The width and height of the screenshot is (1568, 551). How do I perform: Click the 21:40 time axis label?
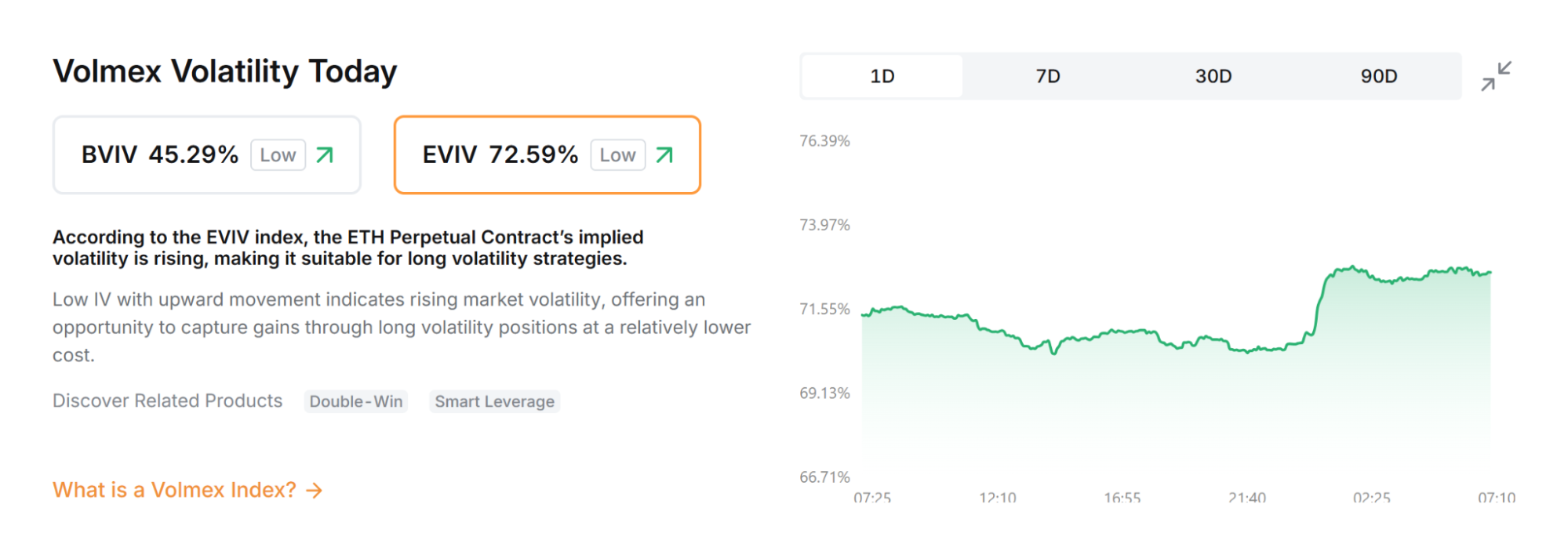click(x=1246, y=498)
